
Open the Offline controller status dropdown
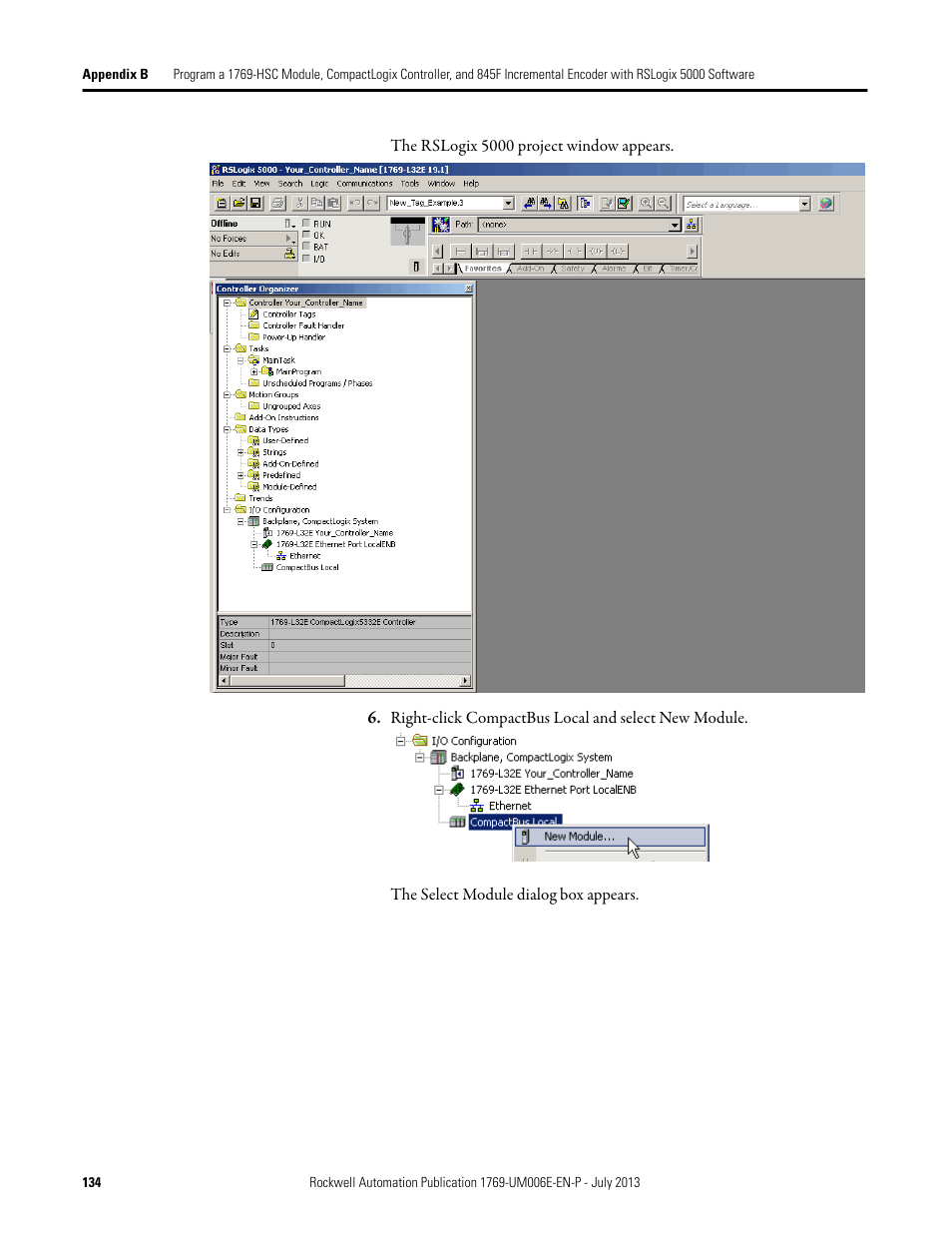tap(289, 224)
